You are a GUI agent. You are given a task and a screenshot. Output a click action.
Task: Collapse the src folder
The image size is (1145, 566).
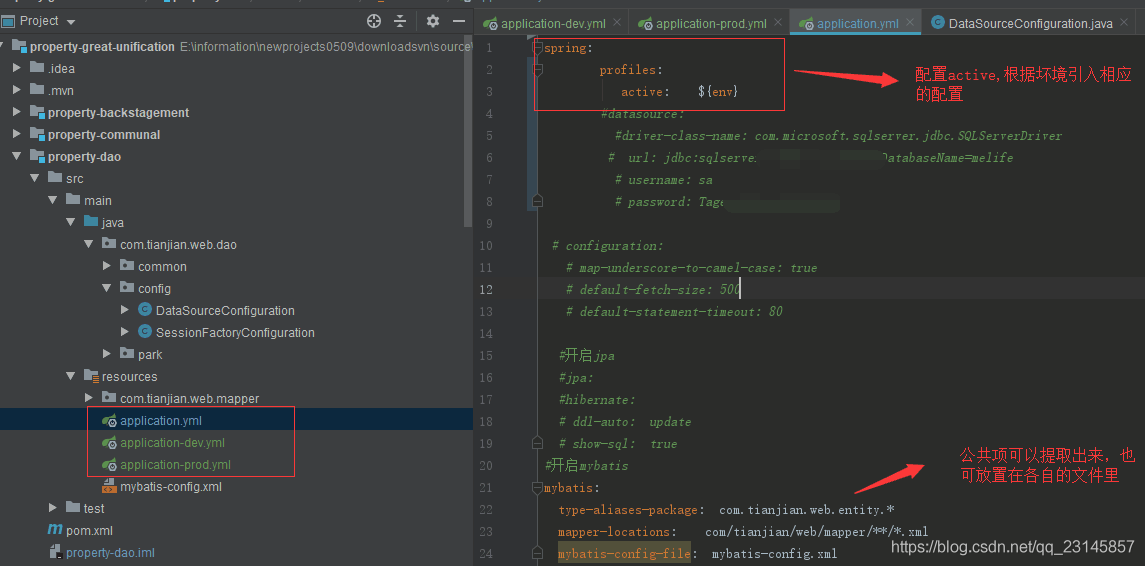click(34, 178)
